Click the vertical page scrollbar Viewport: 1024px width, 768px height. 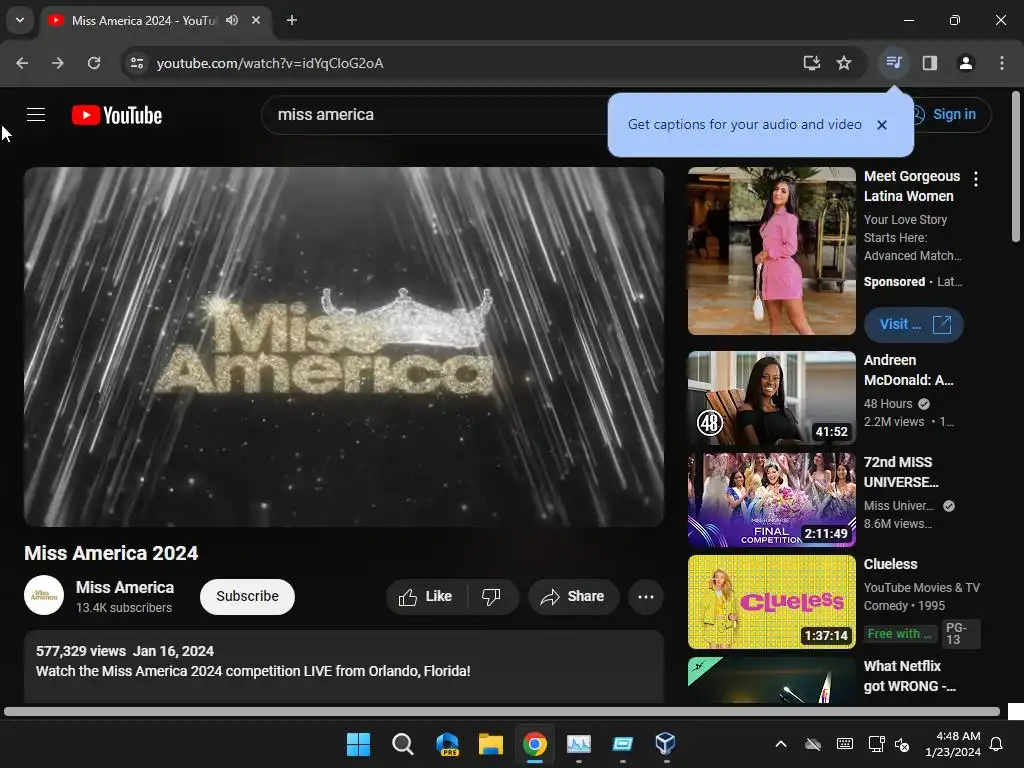1016,167
